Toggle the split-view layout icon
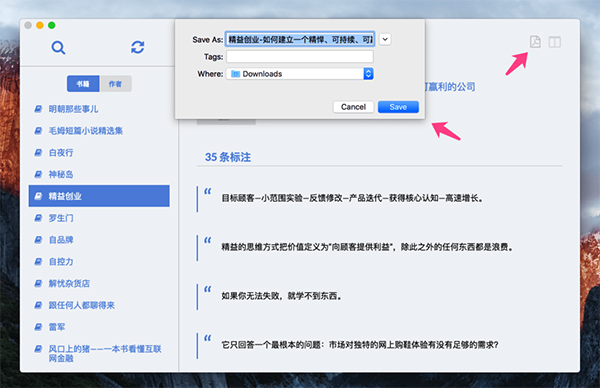 point(554,42)
